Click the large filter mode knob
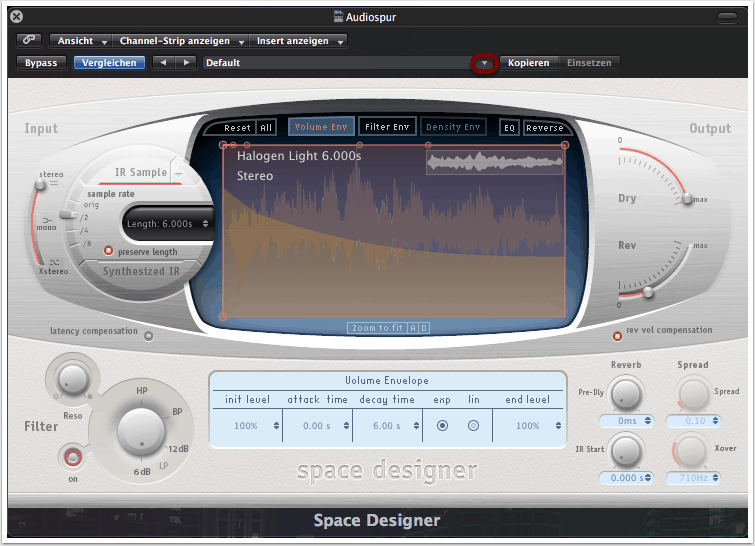755x546 pixels. pyautogui.click(x=140, y=431)
